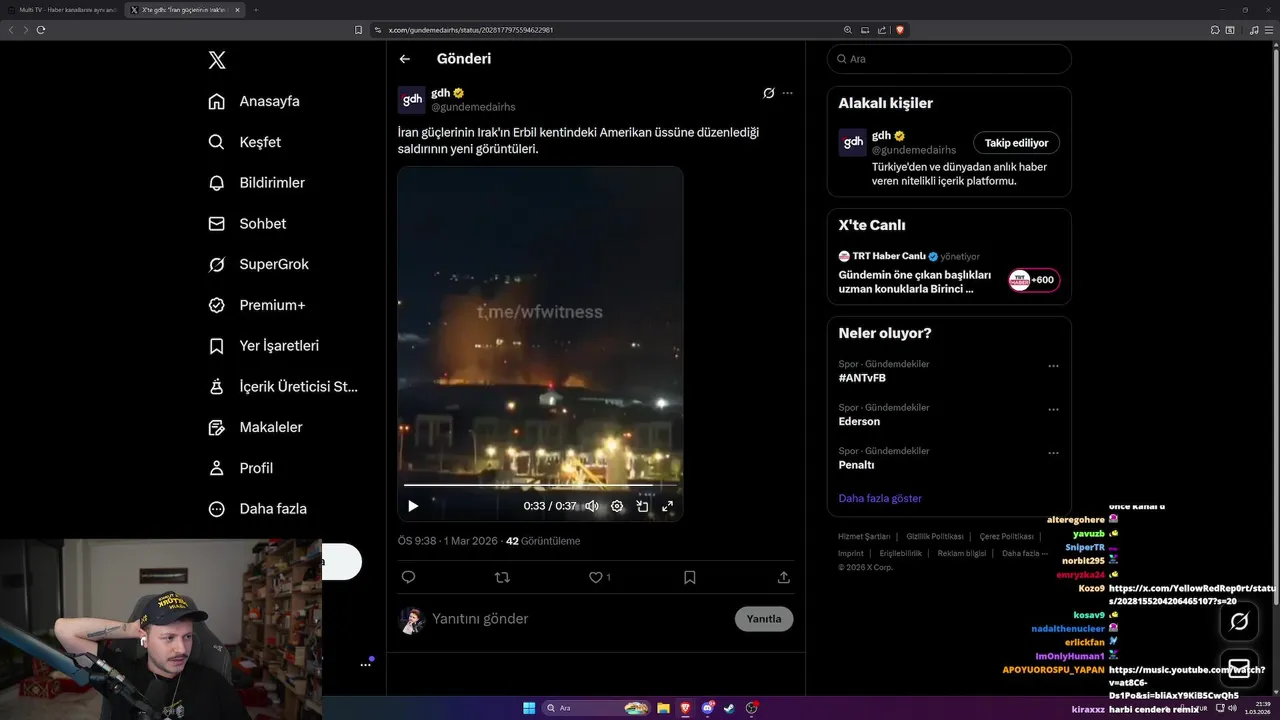
Task: Click the Yer İşaretleri bookmark icon
Action: click(216, 346)
